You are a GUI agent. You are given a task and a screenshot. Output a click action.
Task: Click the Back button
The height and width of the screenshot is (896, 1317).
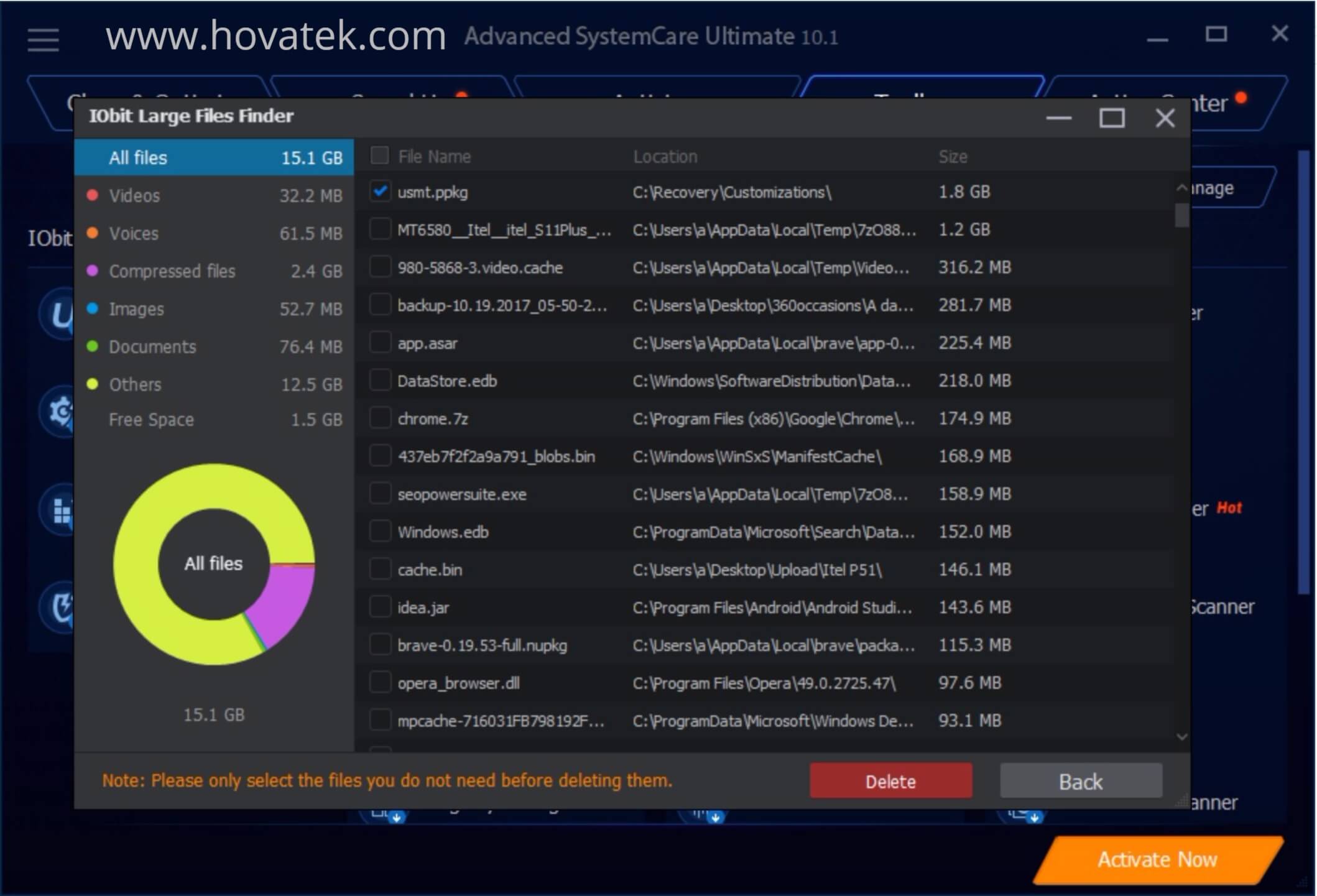pyautogui.click(x=1081, y=781)
